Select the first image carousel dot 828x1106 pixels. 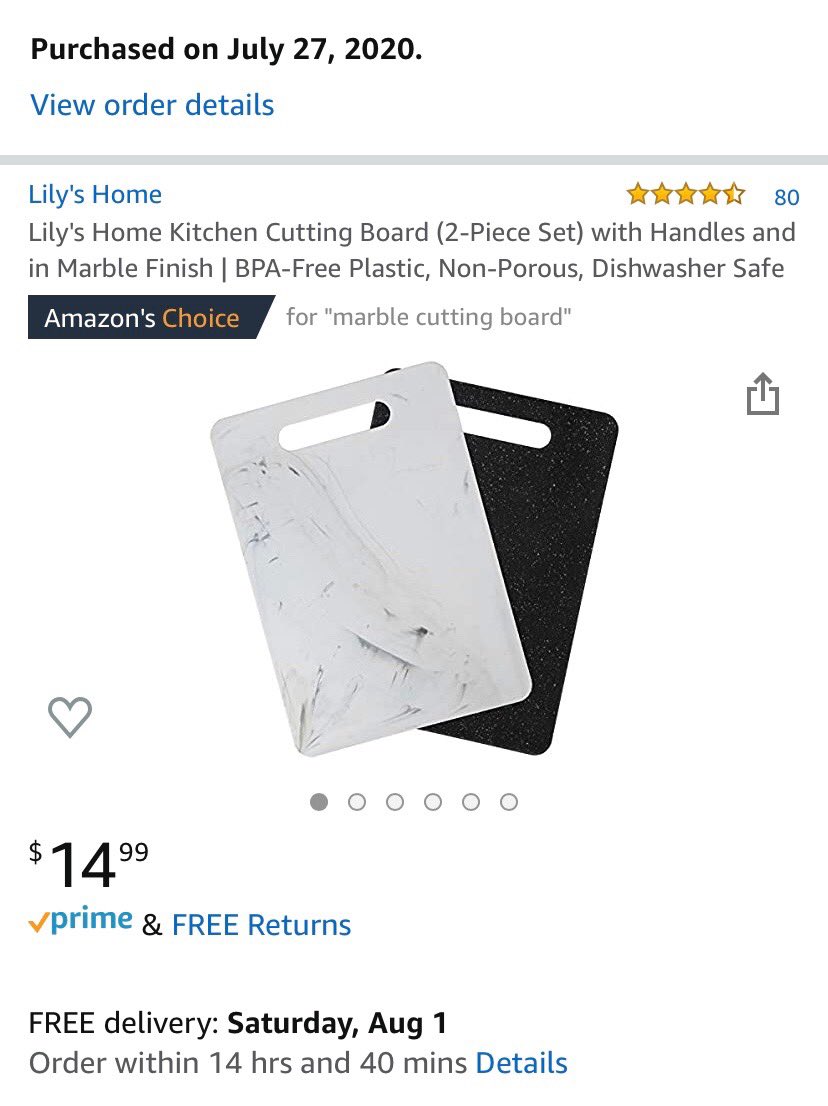(319, 802)
